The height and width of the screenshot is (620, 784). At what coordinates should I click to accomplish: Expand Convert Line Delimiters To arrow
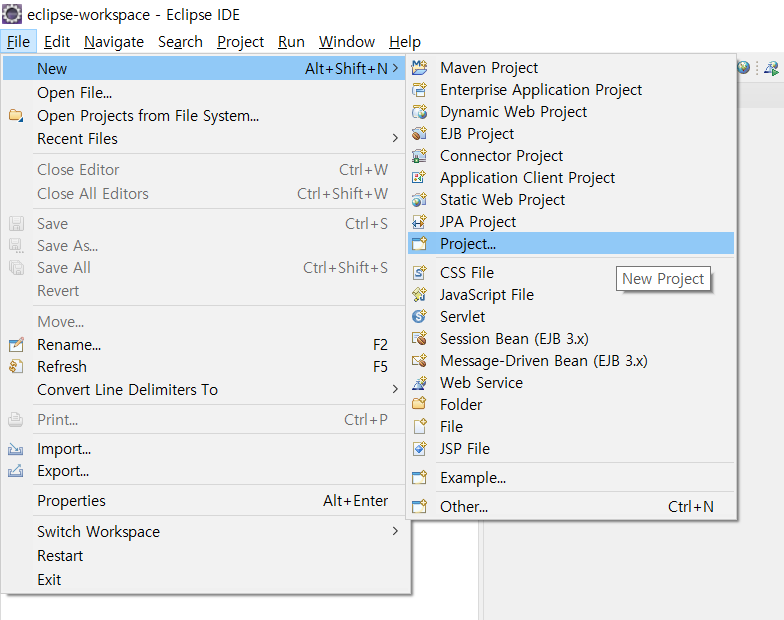[x=396, y=389]
